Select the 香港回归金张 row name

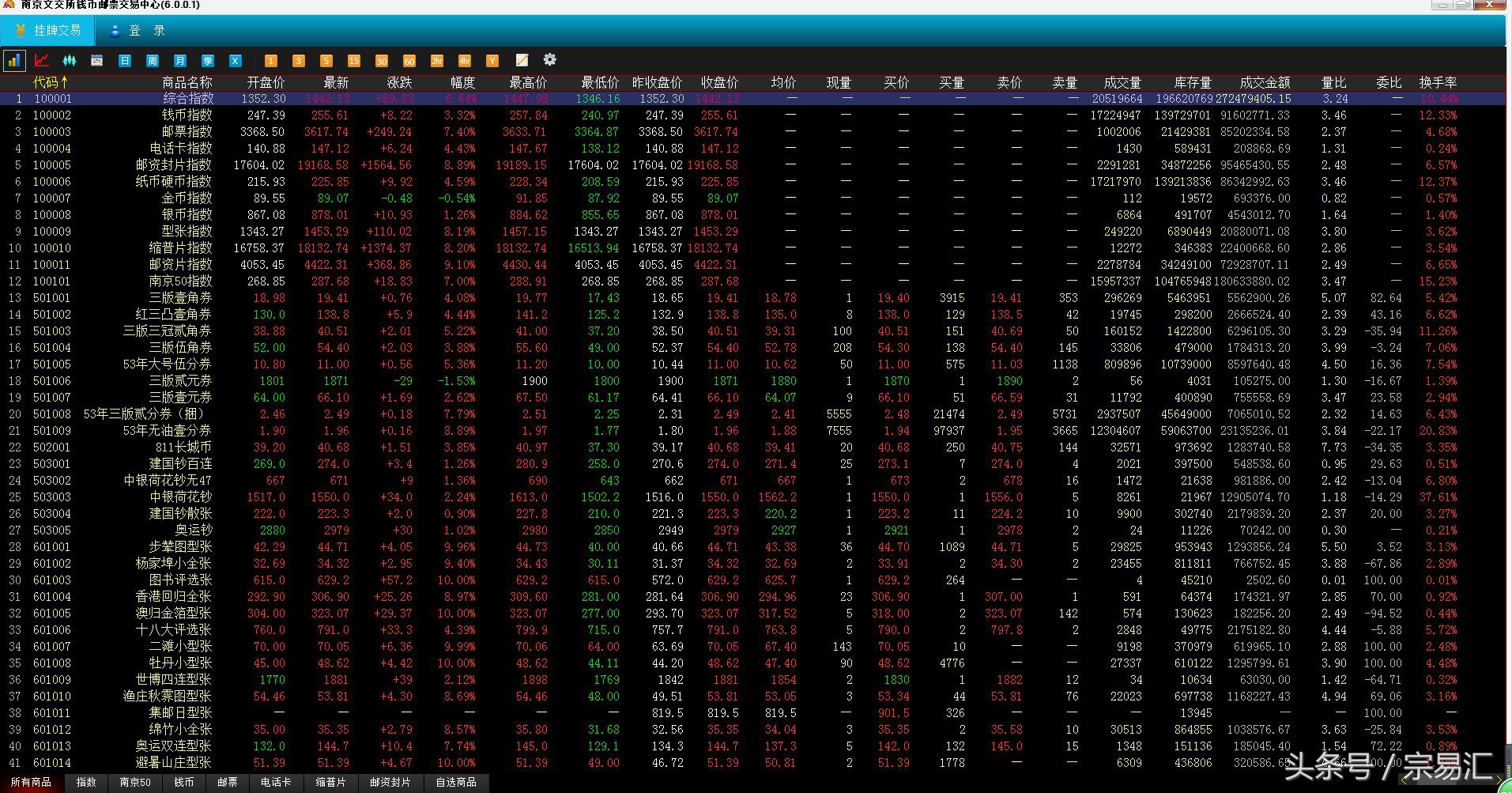coord(174,597)
